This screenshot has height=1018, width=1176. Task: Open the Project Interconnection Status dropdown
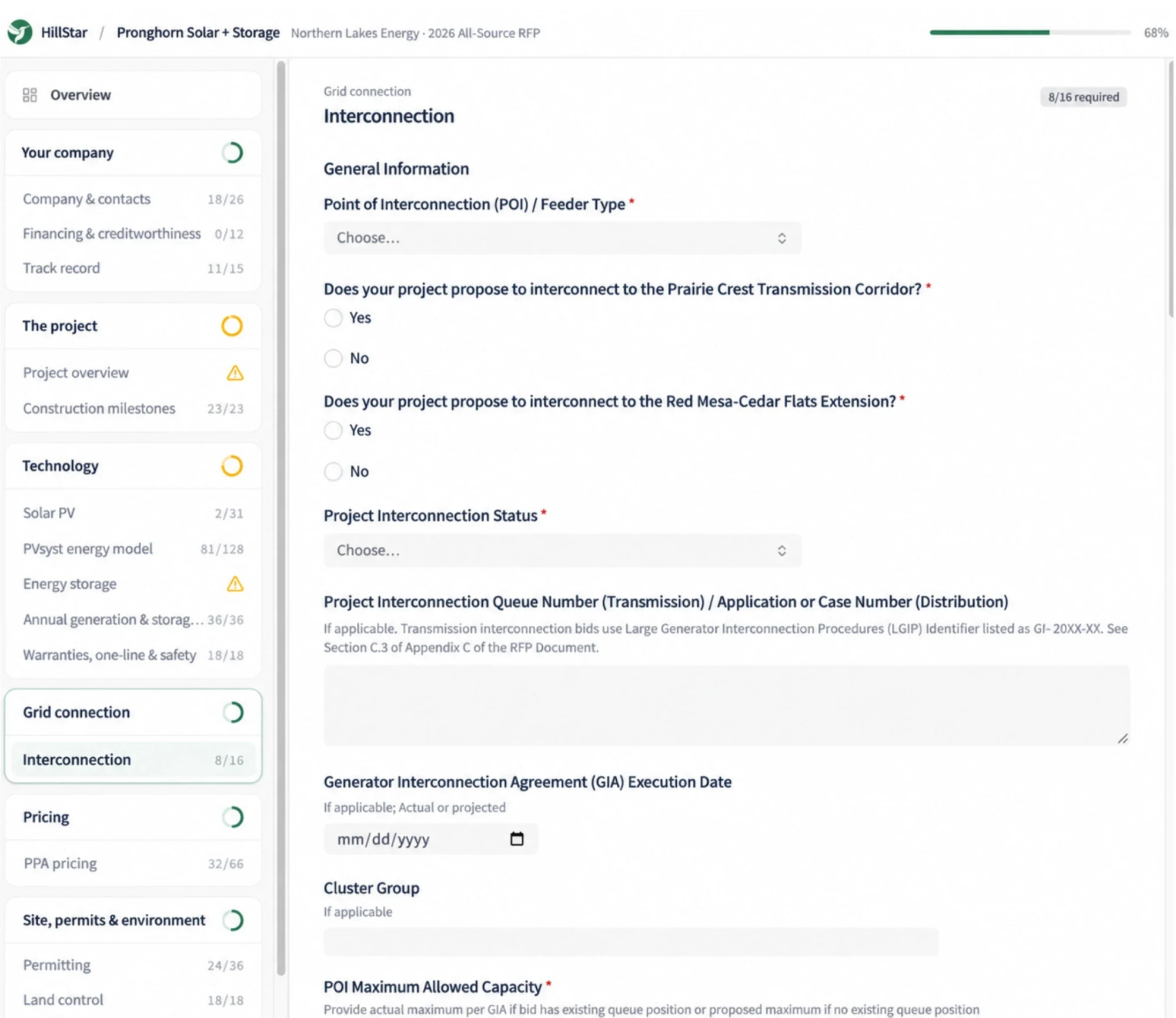coord(562,550)
